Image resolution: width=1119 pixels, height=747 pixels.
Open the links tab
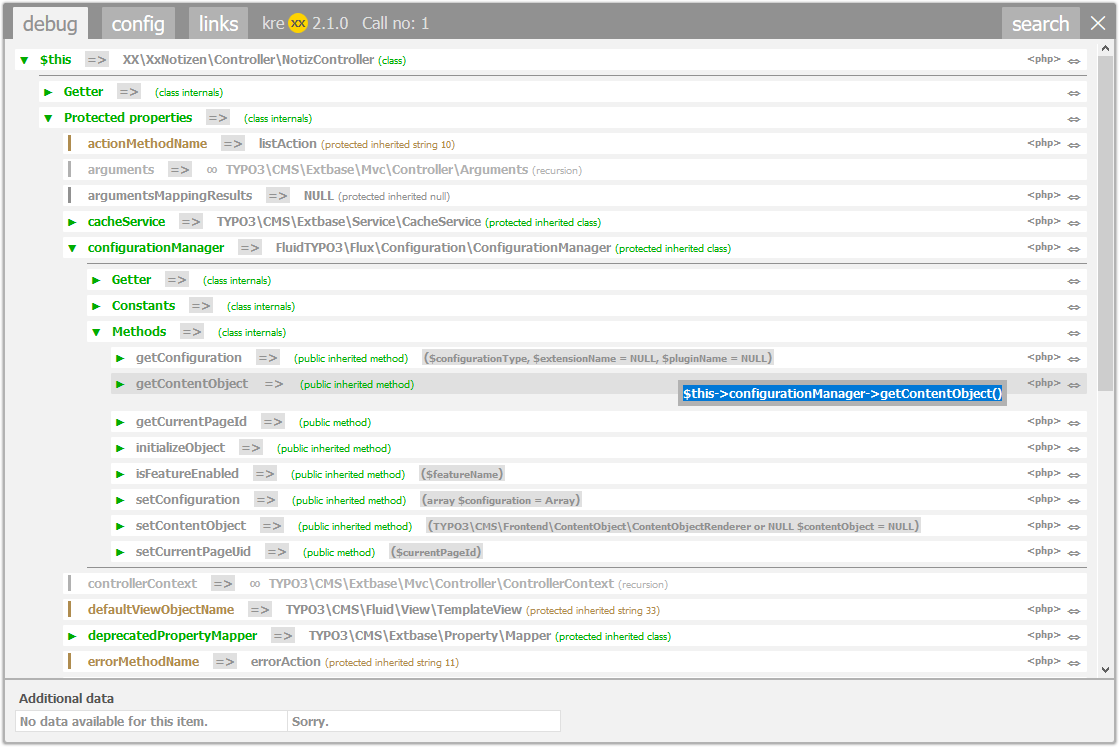[x=218, y=24]
